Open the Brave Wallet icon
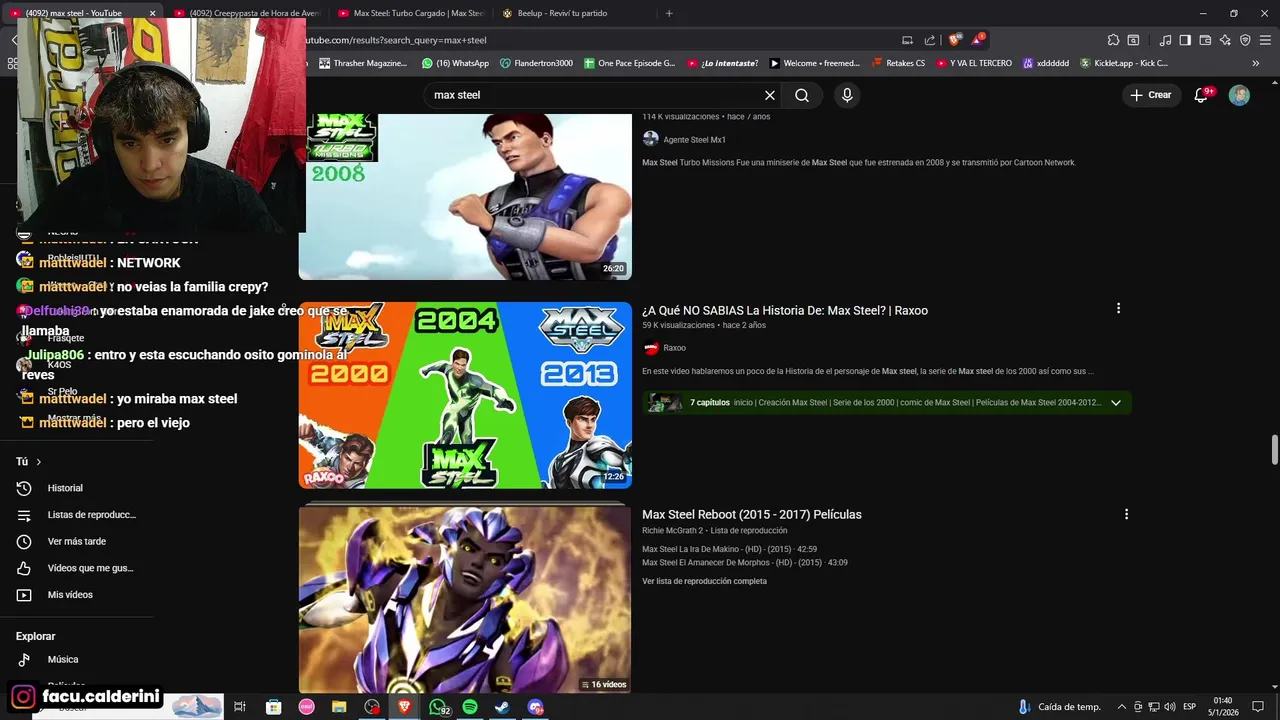1280x720 pixels. [x=1205, y=40]
